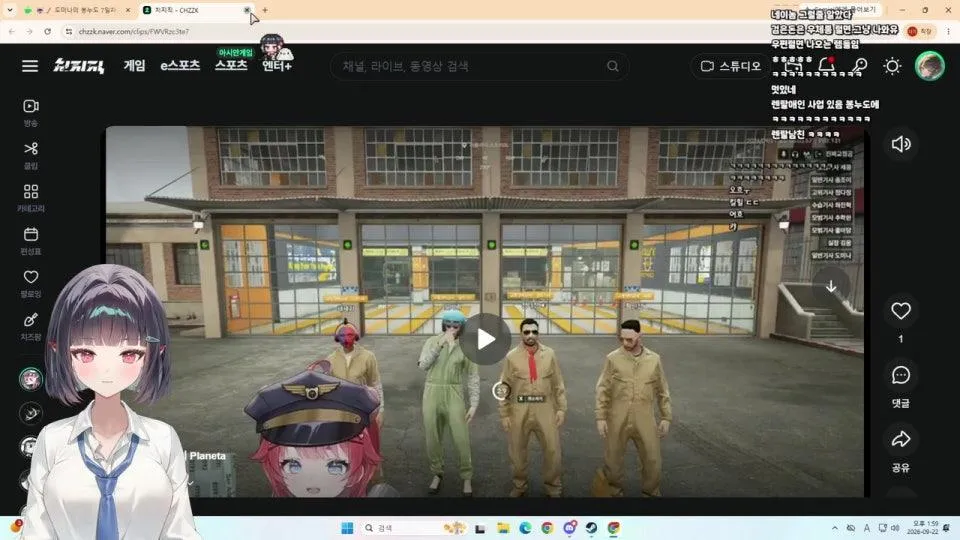Go to next clip down arrow
960x540 pixels.
(831, 287)
